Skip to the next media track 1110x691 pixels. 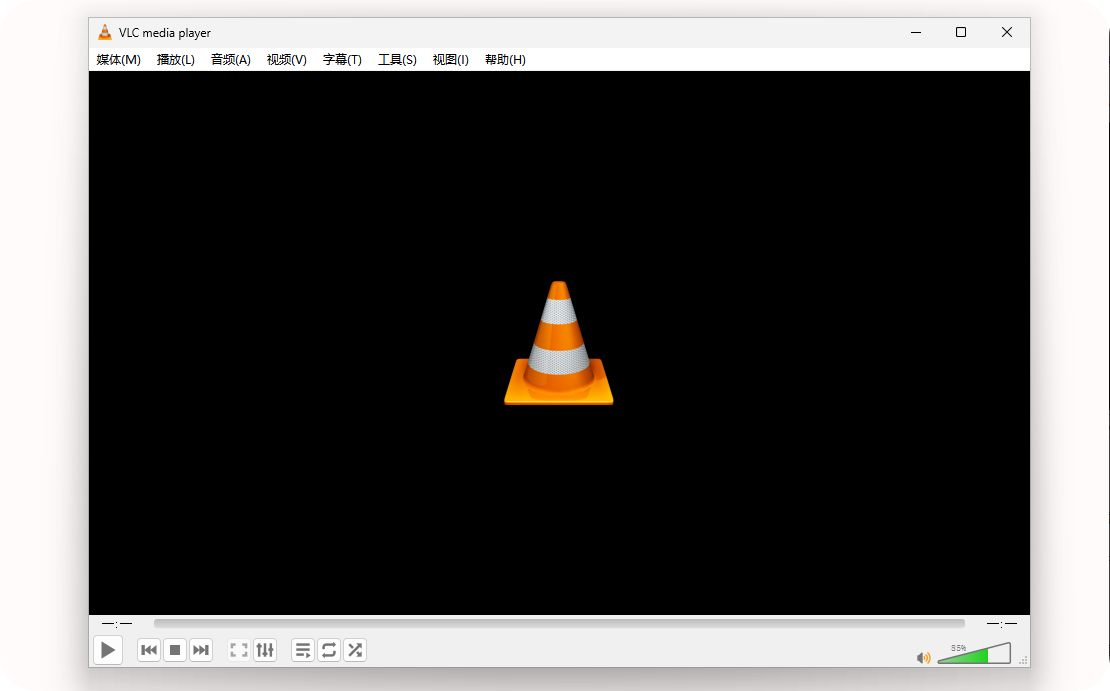pos(201,650)
